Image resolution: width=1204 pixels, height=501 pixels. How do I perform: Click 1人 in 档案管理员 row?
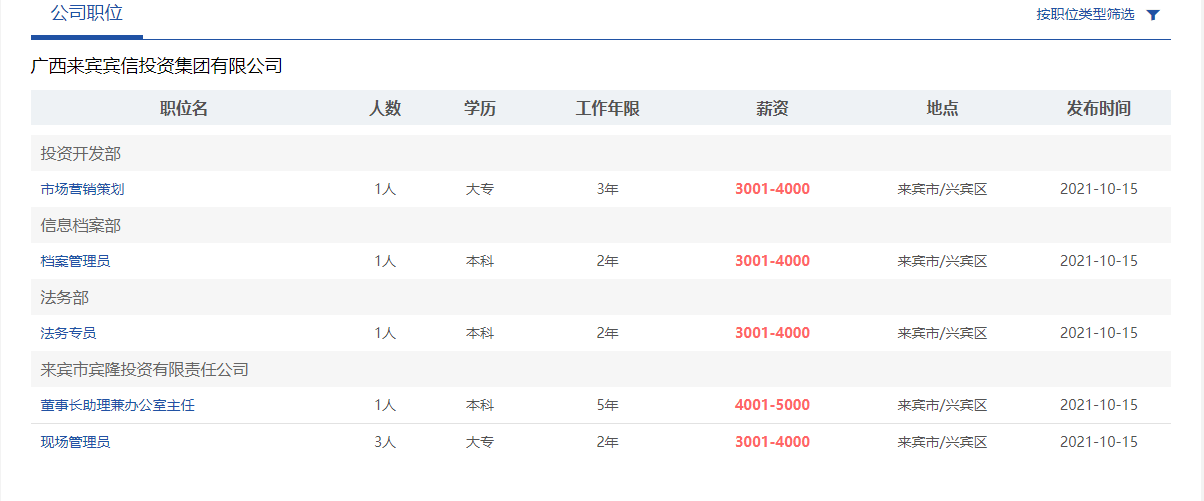tap(385, 261)
